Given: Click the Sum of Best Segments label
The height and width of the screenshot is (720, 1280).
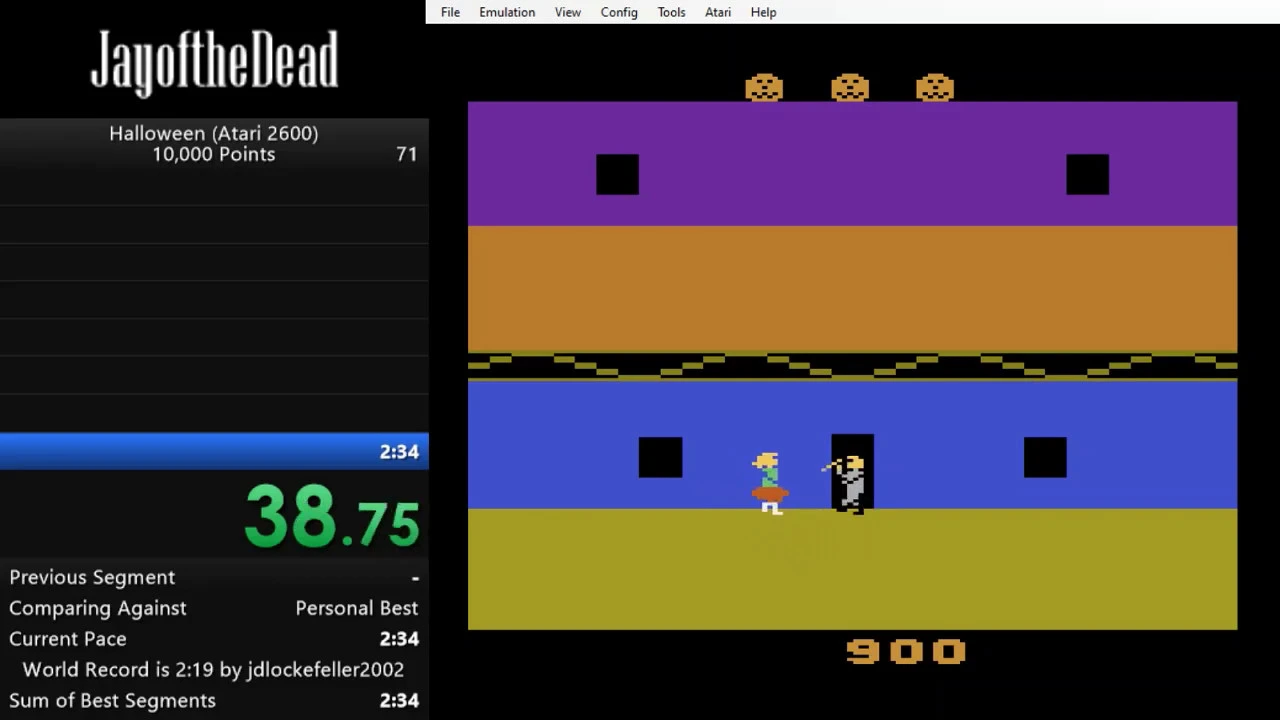Looking at the screenshot, I should tap(112, 701).
